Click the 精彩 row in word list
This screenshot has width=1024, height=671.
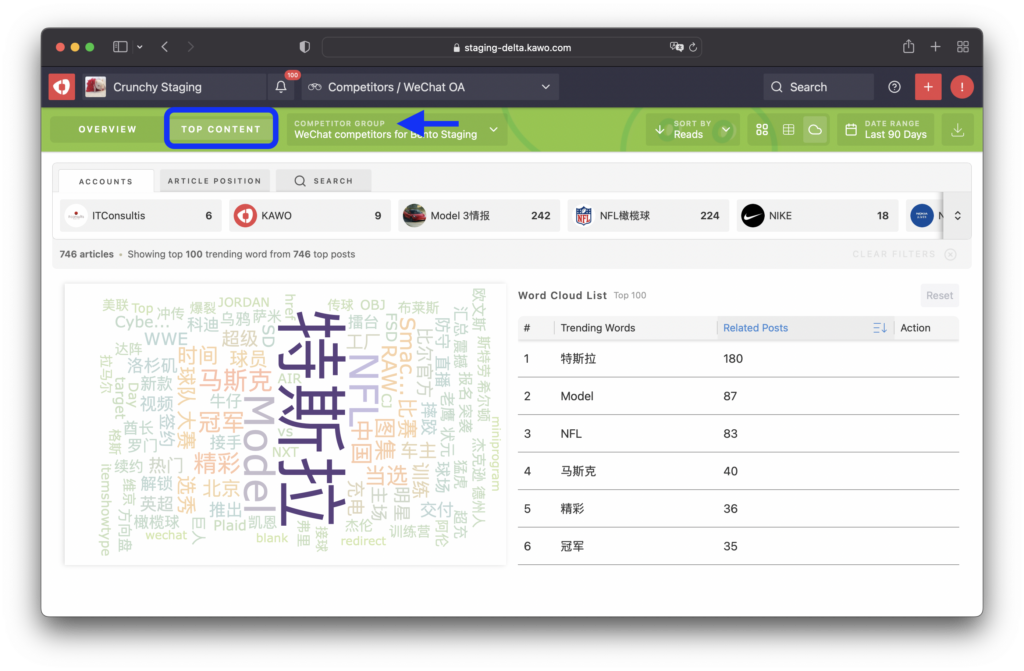(x=738, y=509)
